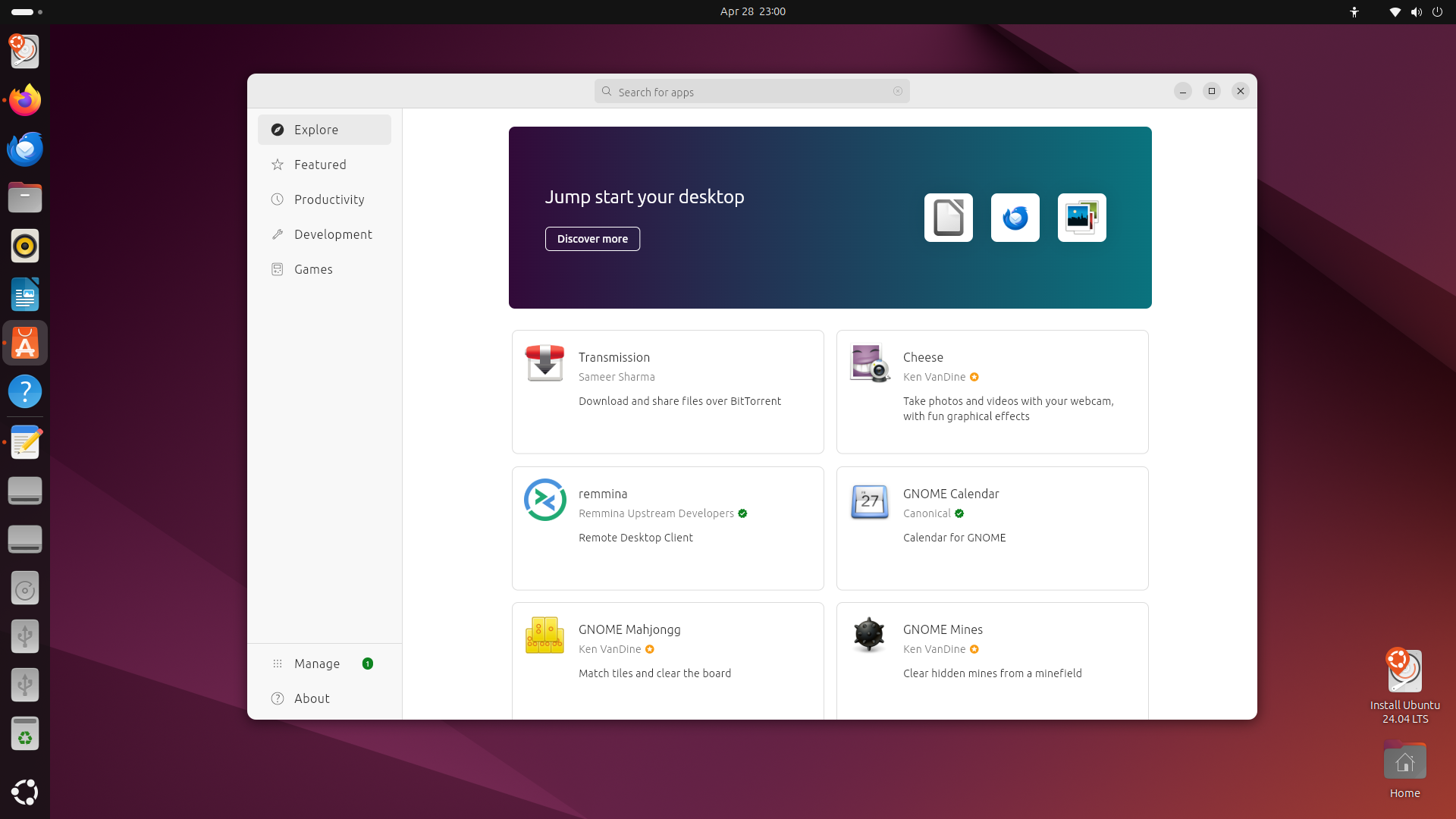Click the clear icon in the search field

[x=898, y=91]
